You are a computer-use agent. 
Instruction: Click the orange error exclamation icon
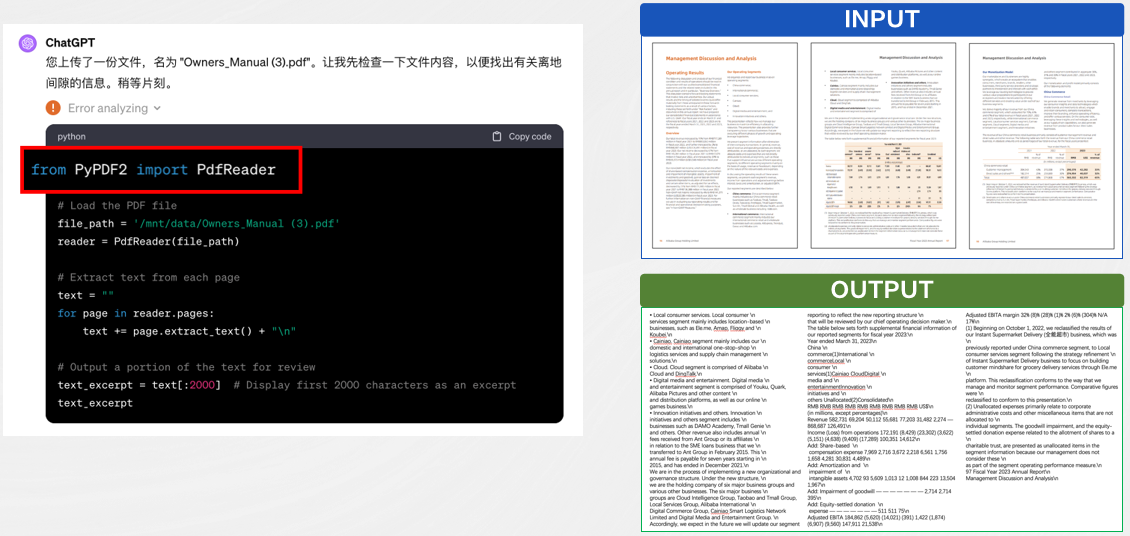(x=53, y=108)
